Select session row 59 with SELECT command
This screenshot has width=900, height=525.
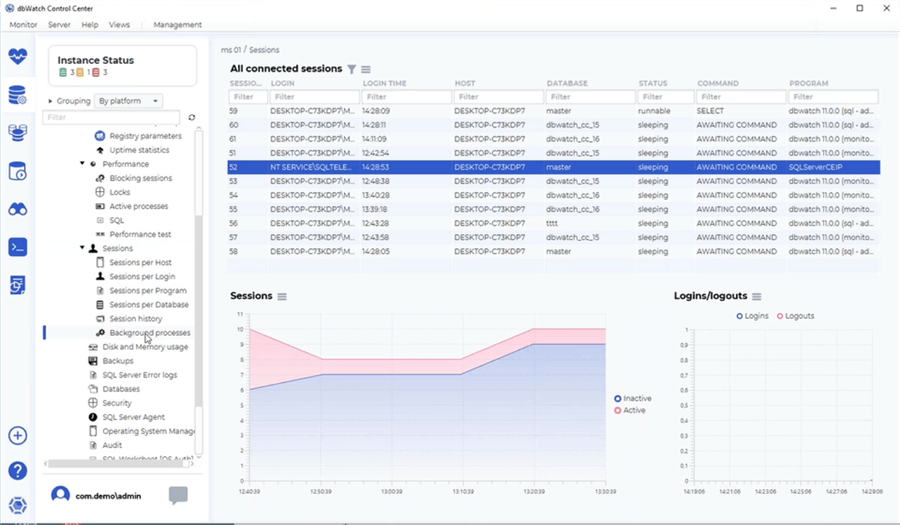(553, 111)
